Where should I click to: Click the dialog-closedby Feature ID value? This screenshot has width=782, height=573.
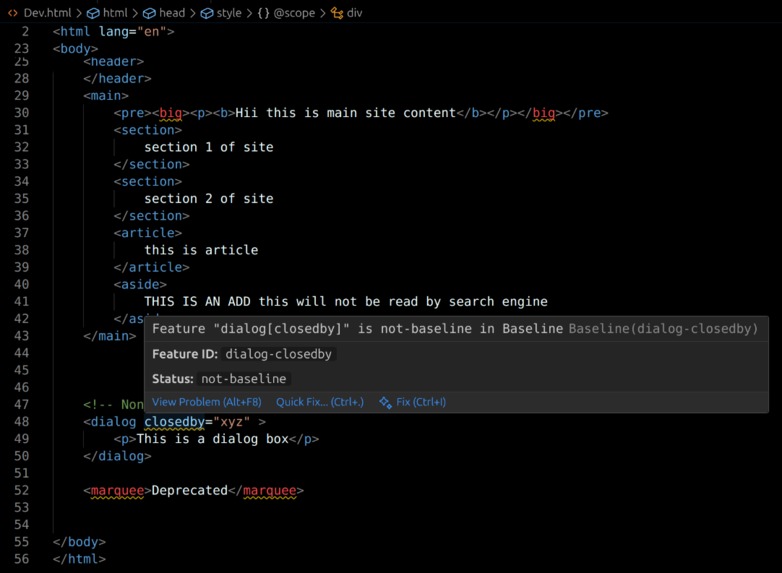pos(278,354)
